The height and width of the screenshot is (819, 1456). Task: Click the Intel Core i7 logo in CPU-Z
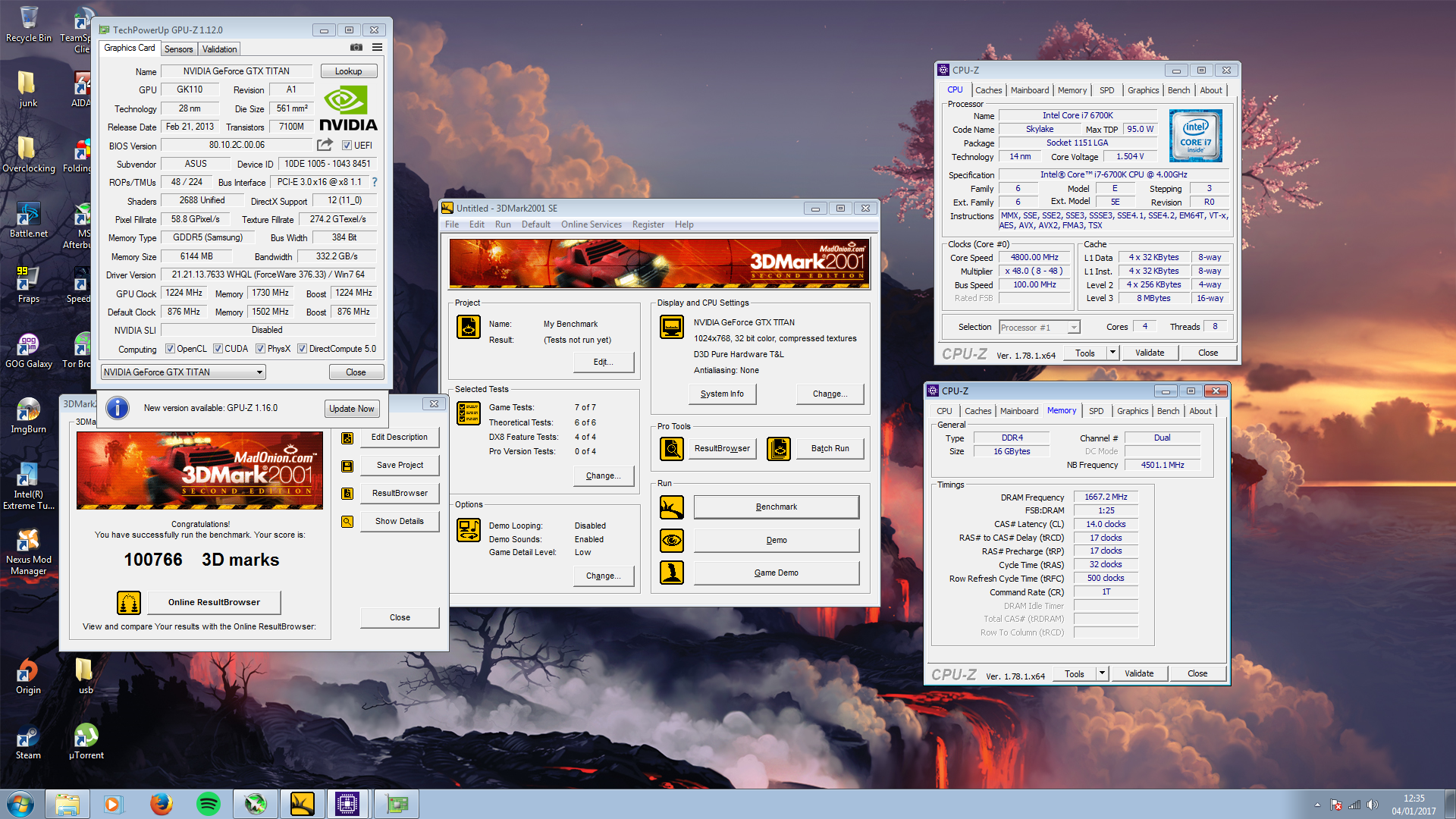click(x=1196, y=136)
